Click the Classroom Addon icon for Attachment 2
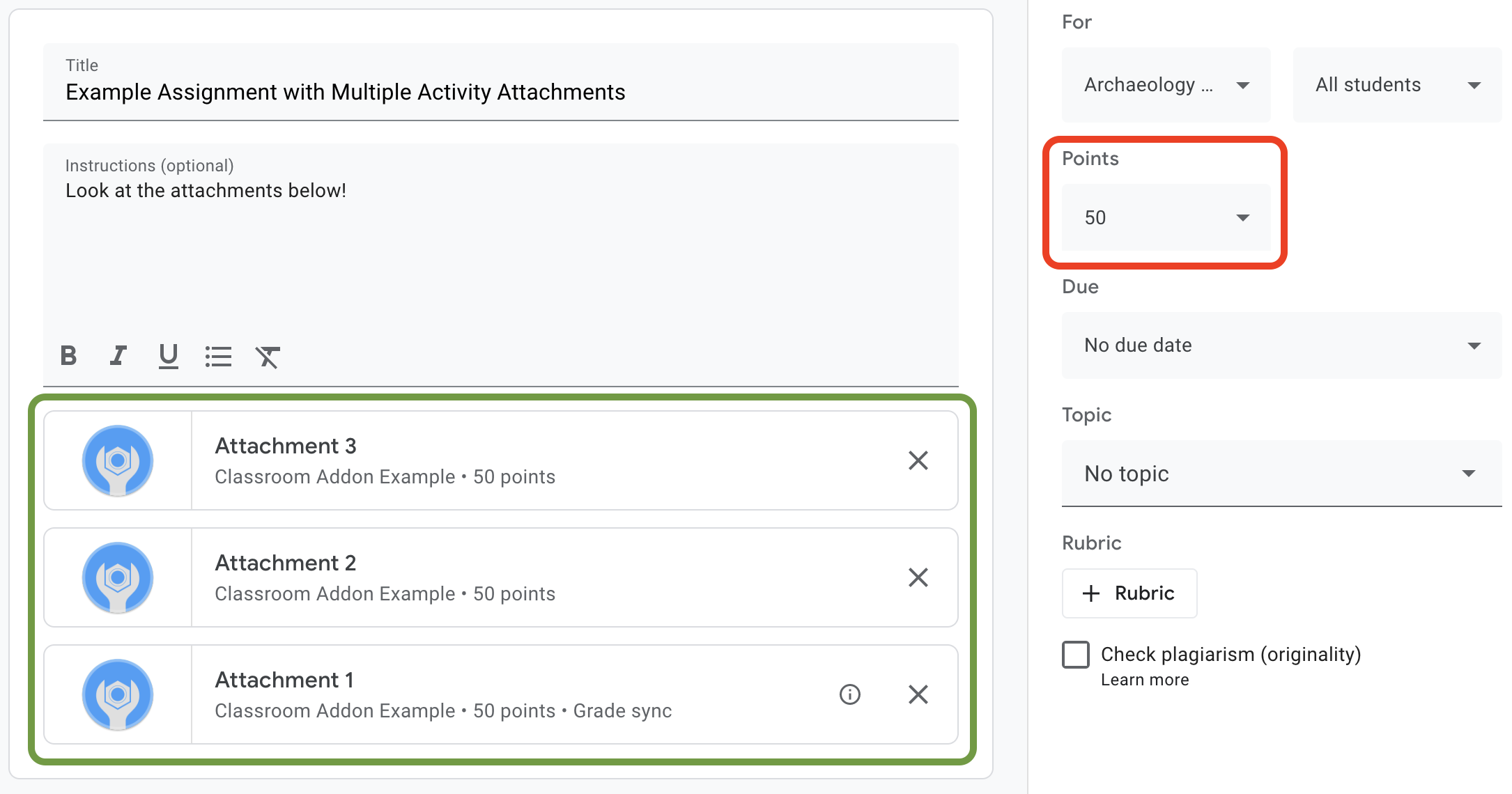The image size is (1512, 794). 118,577
